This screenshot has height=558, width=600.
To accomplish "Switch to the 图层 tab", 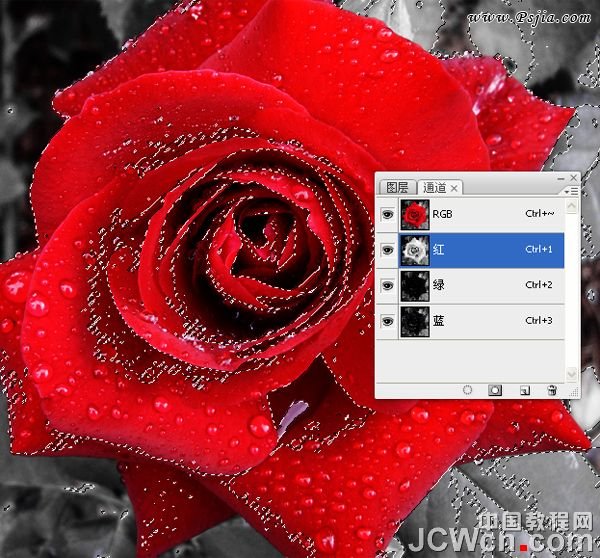I will tap(397, 188).
